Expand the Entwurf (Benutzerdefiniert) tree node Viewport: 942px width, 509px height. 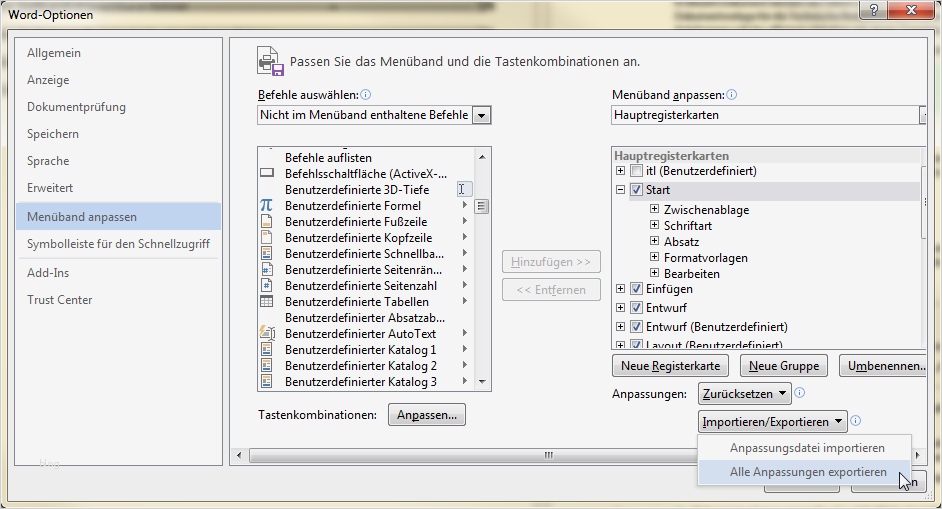[621, 327]
